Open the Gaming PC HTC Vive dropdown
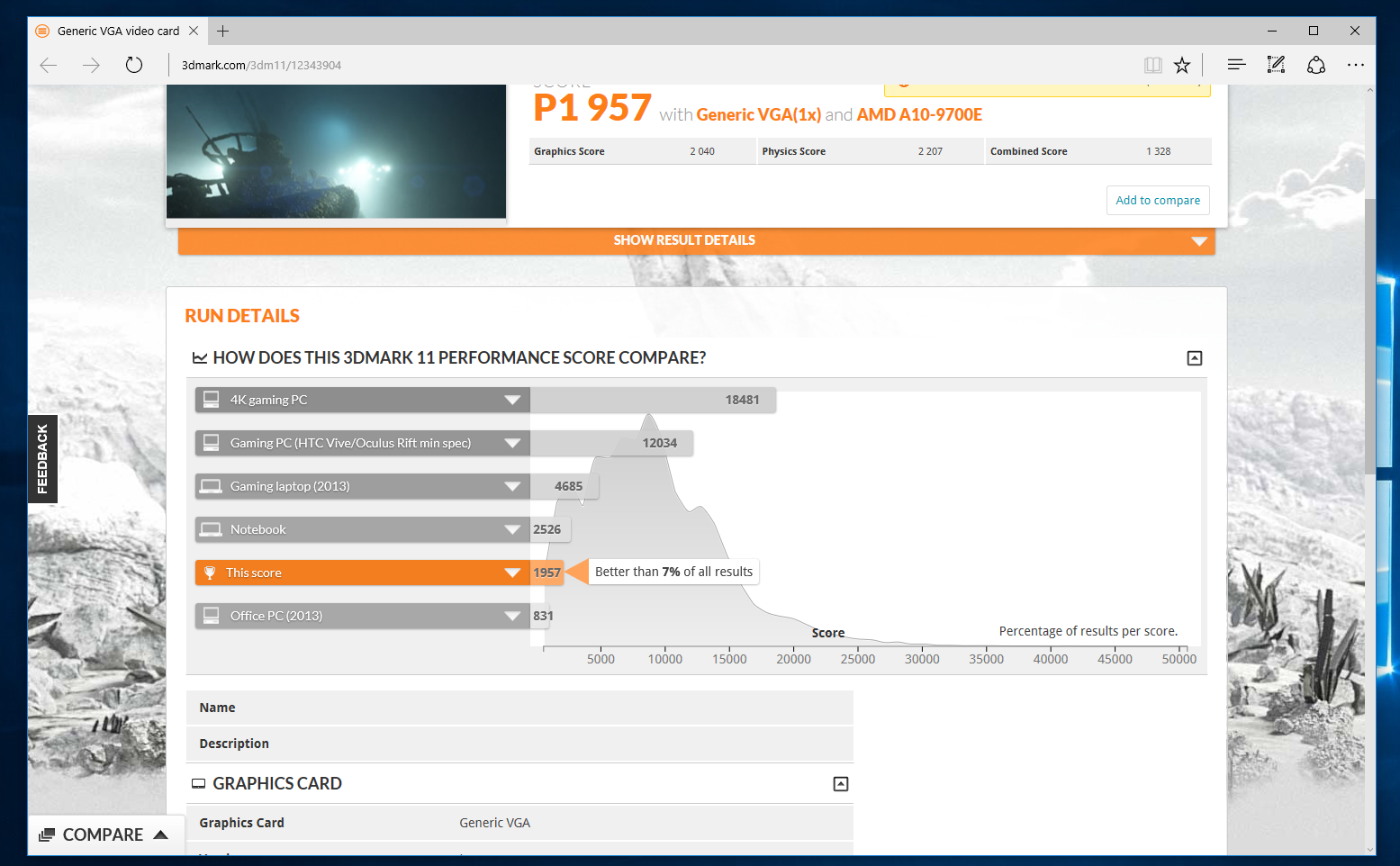 (512, 443)
